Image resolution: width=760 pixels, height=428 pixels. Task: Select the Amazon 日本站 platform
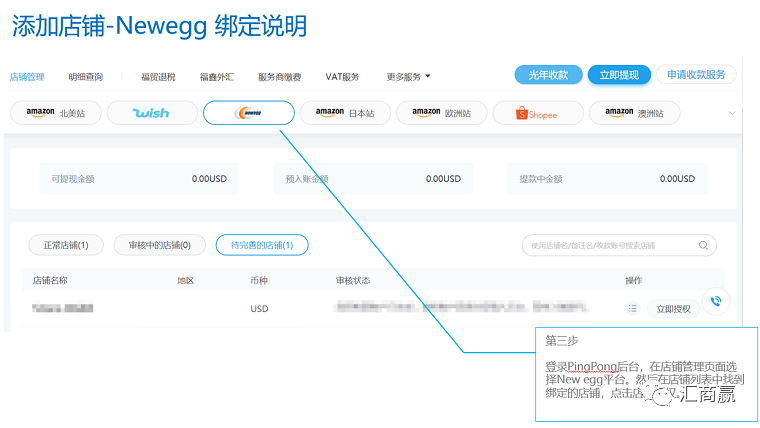click(345, 113)
